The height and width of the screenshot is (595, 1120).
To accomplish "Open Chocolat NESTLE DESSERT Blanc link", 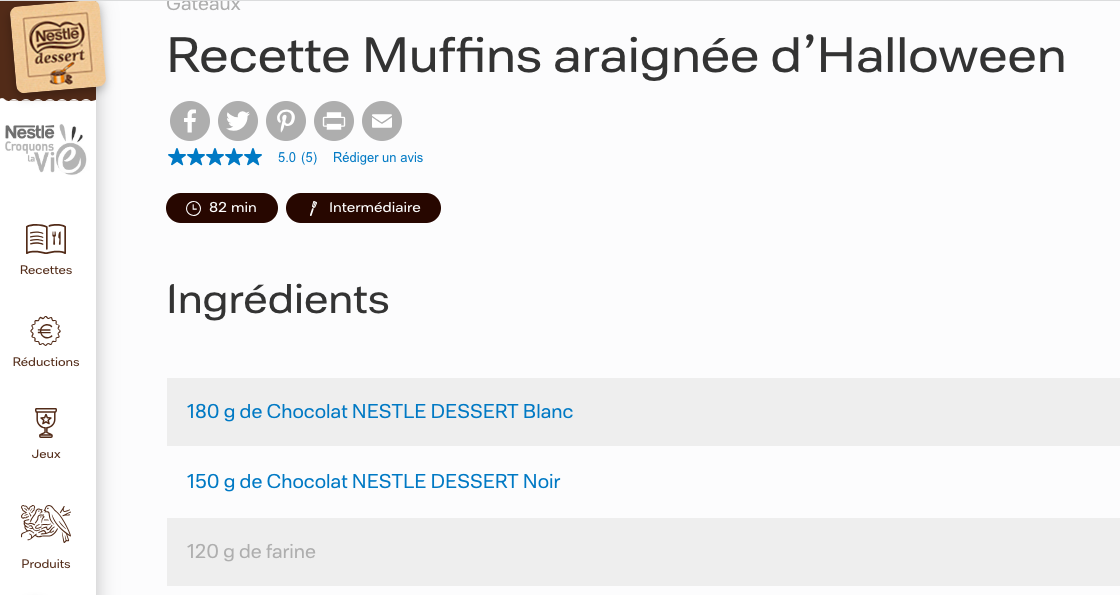I will coord(380,411).
